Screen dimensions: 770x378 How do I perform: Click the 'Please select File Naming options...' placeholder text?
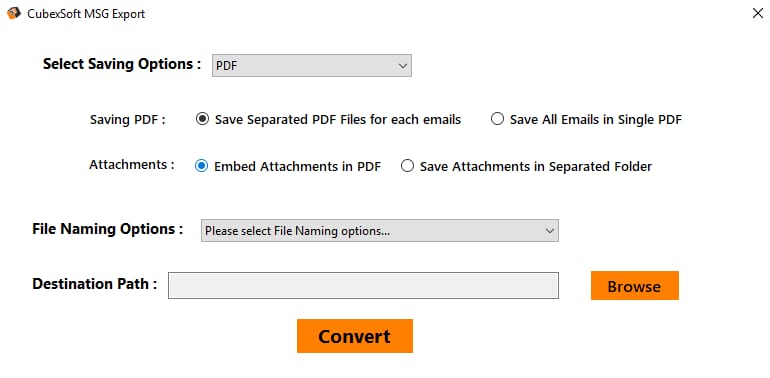pos(298,231)
